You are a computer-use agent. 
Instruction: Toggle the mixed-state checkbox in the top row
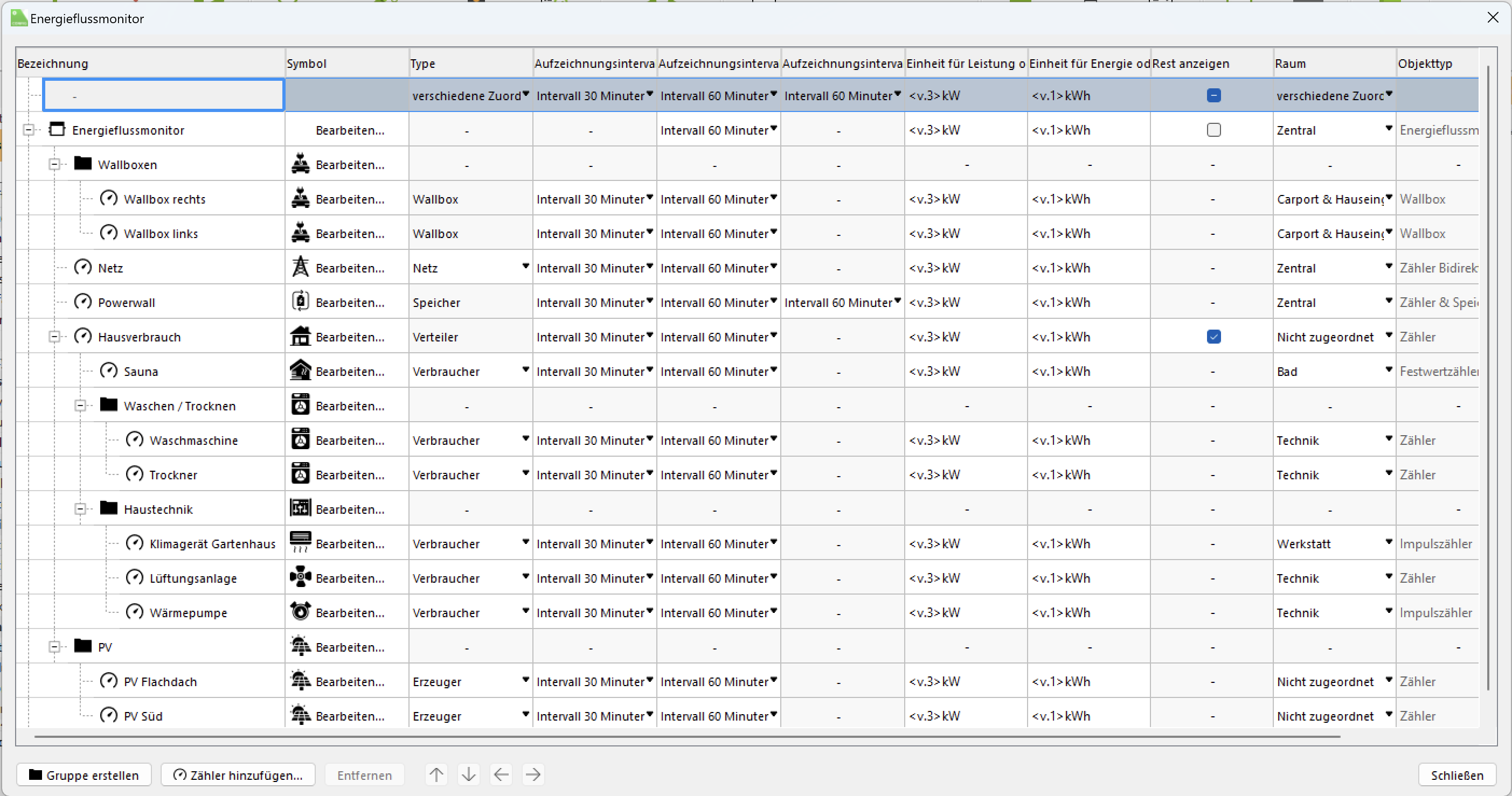click(1213, 96)
